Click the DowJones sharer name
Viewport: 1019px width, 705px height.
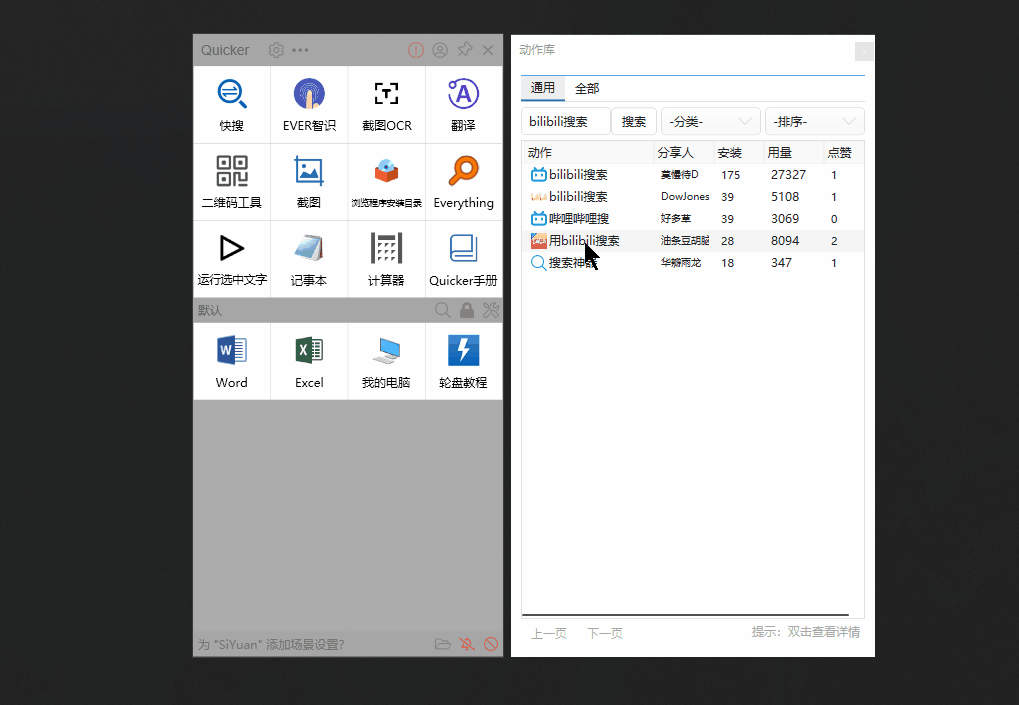685,197
